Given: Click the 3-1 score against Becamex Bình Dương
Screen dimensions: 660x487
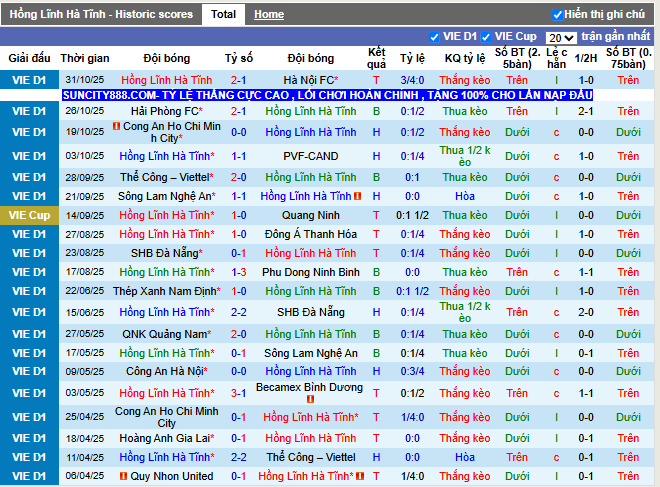Looking at the screenshot, I should tap(239, 393).
